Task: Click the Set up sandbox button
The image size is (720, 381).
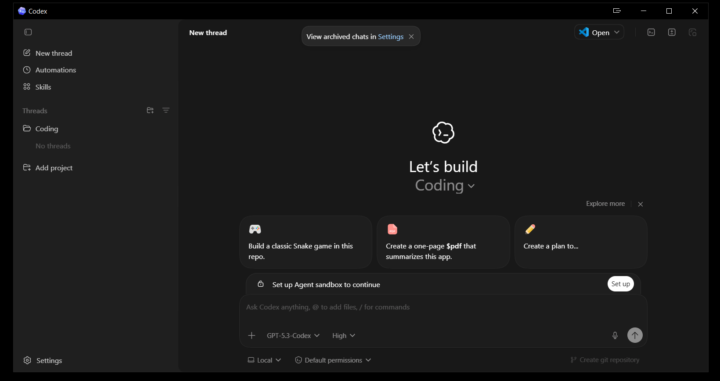Action: tap(620, 284)
